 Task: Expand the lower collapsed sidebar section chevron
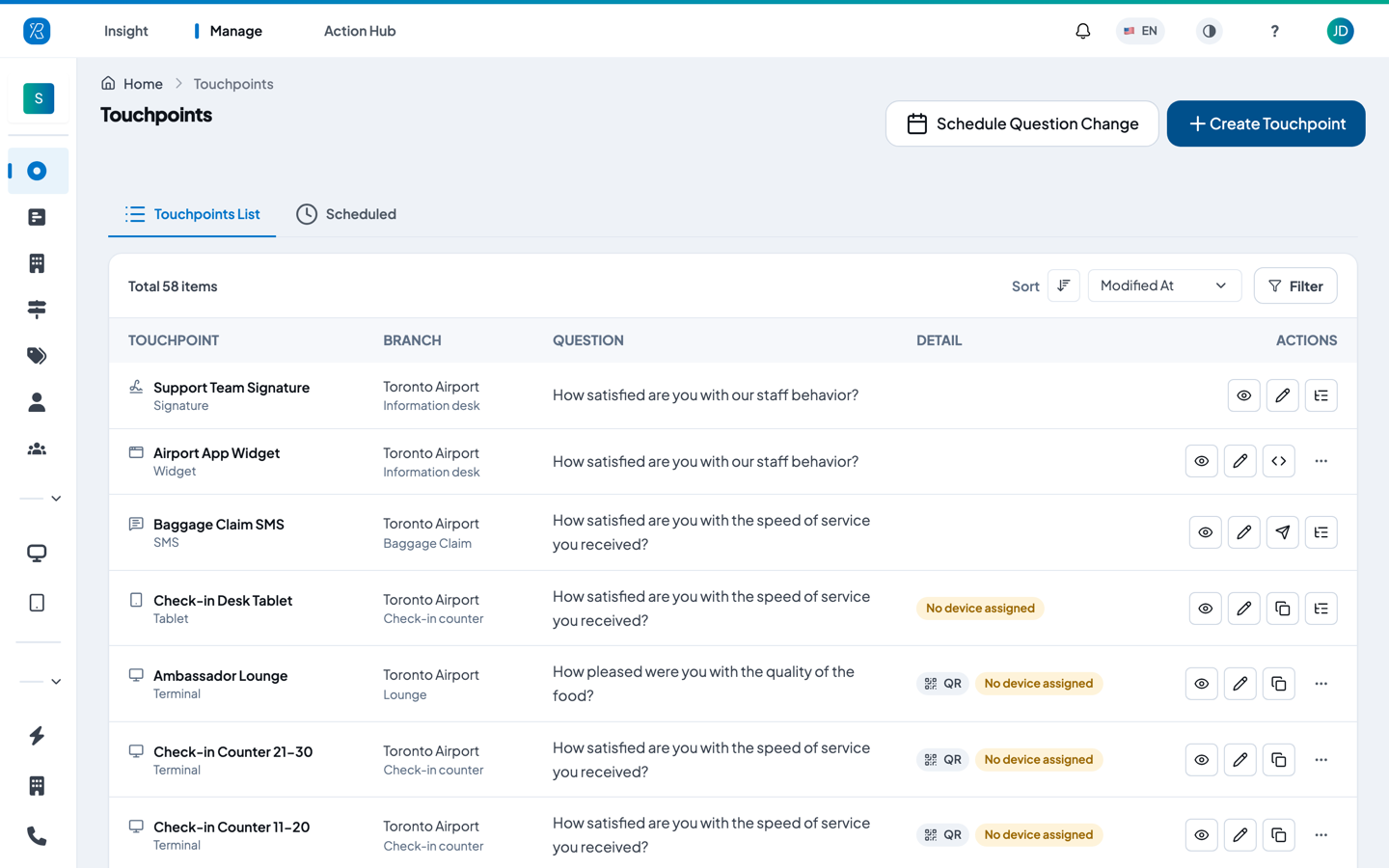[x=56, y=682]
